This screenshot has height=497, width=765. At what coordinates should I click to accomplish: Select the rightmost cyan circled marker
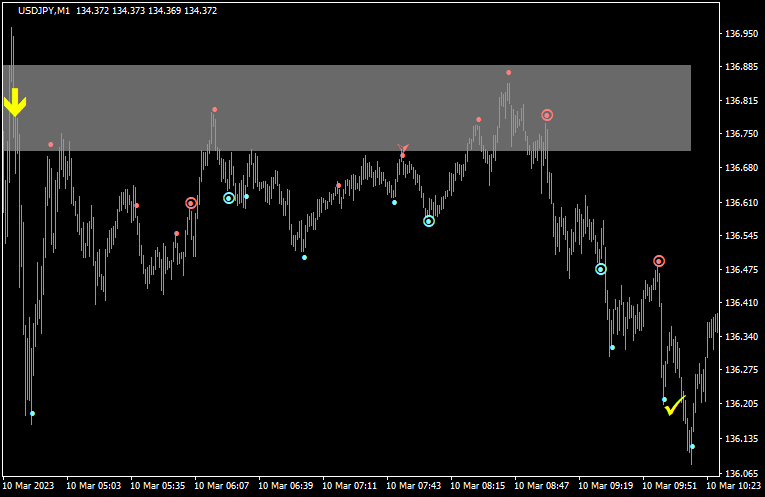tap(601, 269)
